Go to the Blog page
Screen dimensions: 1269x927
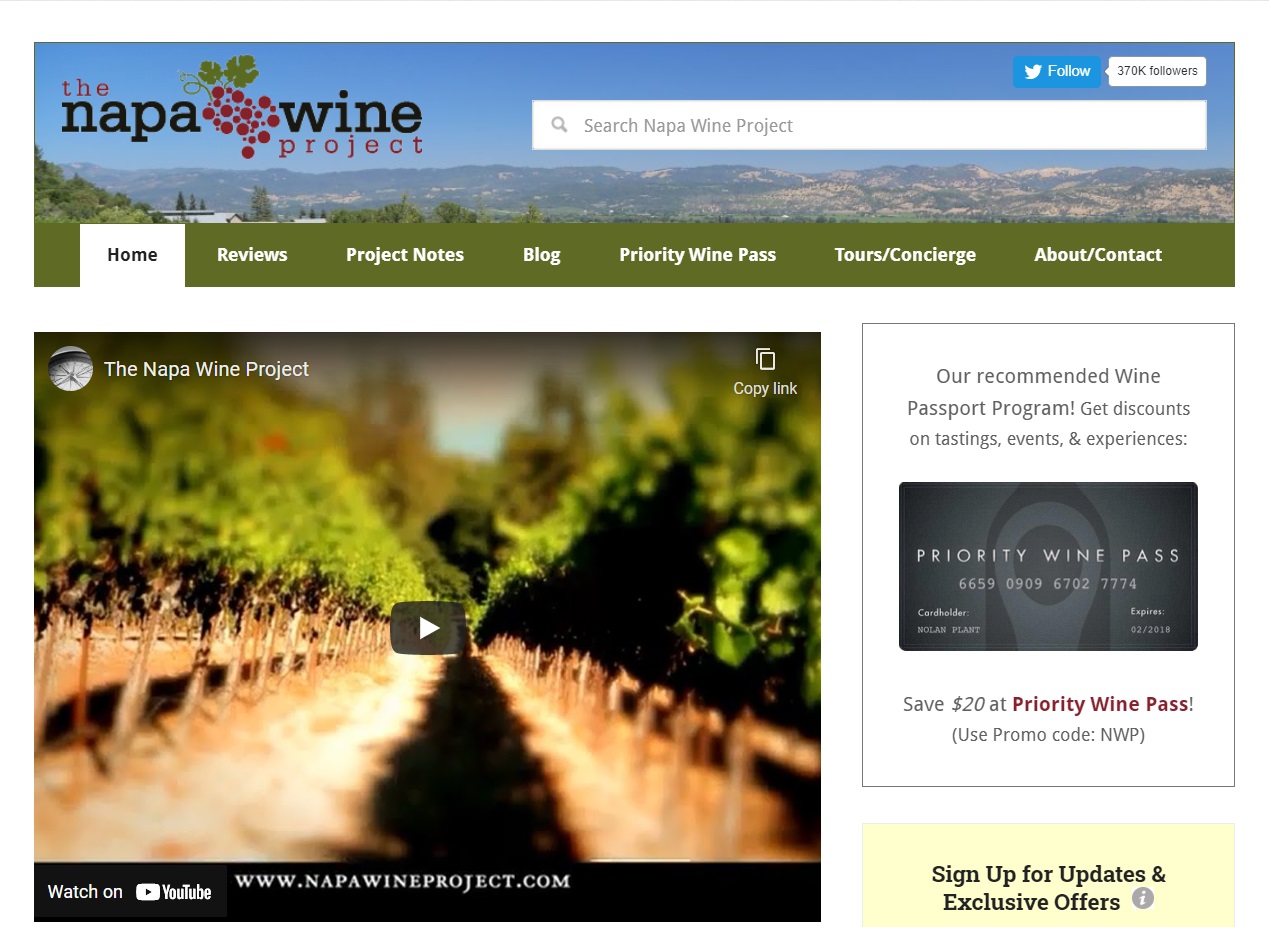[x=542, y=255]
